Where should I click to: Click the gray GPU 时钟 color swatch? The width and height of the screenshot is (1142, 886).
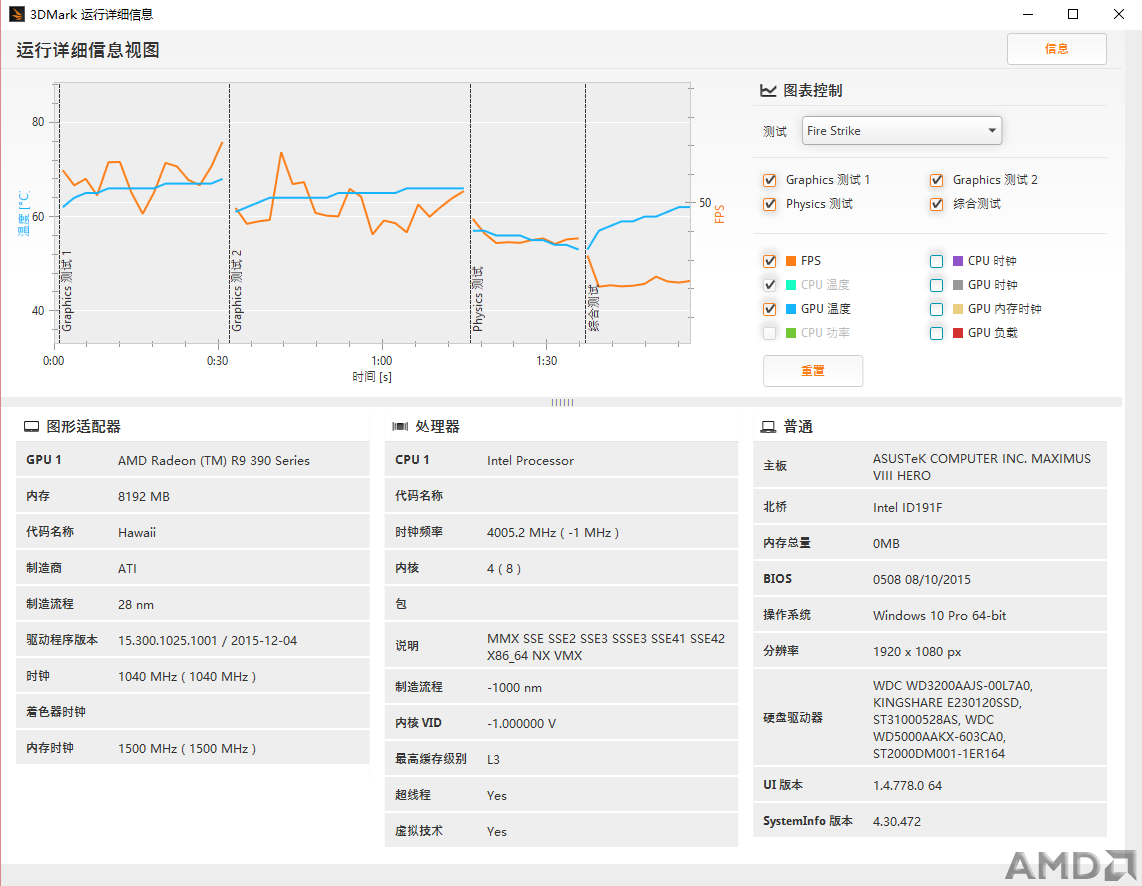pos(958,285)
